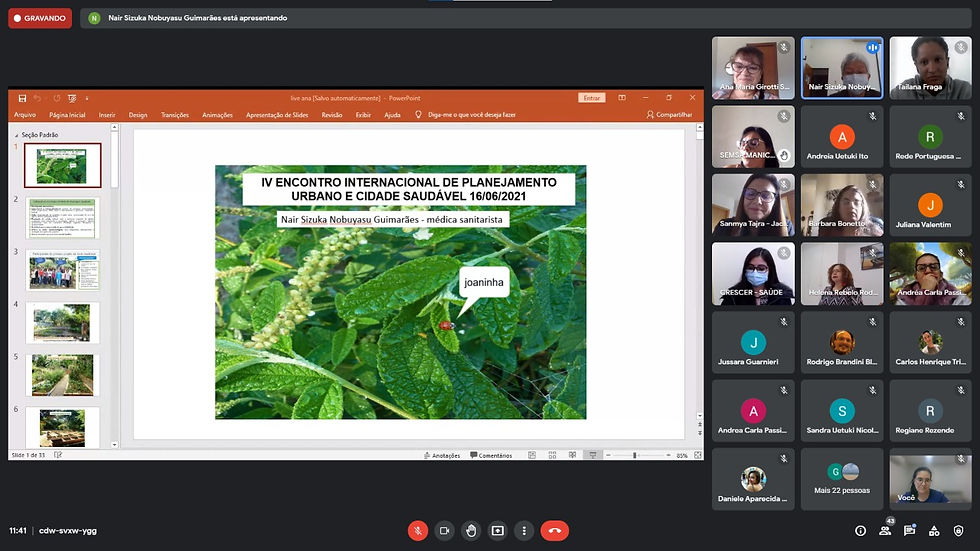Select the Animações ribbon tab
This screenshot has width=980, height=551.
click(217, 115)
